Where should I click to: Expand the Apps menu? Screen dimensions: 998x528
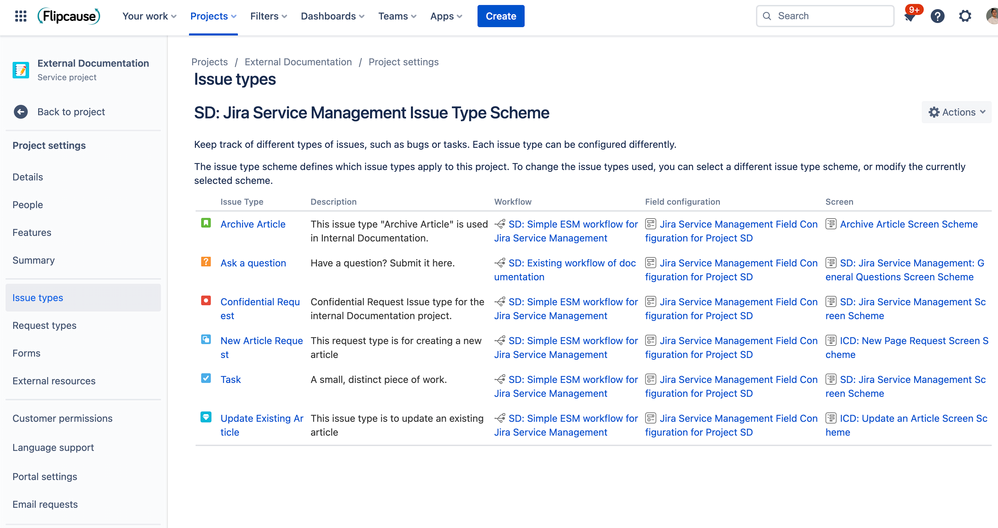(x=446, y=16)
